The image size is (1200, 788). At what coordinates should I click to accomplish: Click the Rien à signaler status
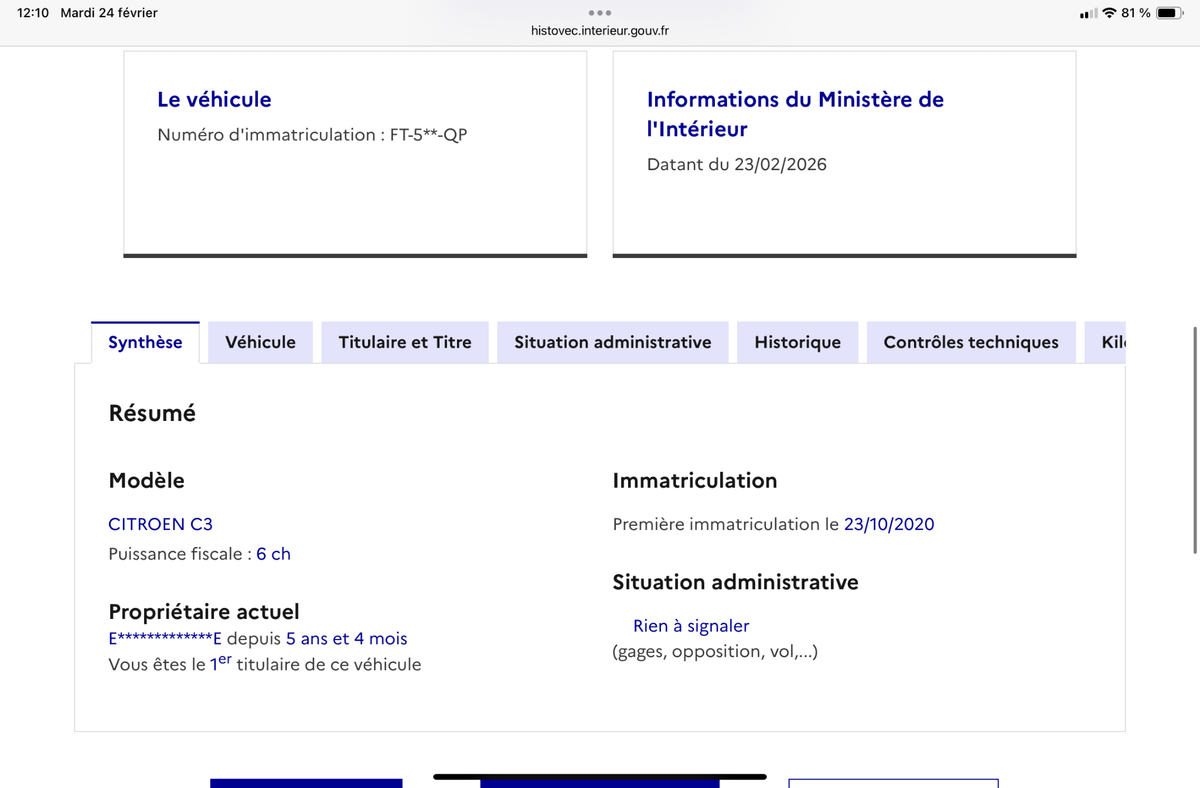(x=690, y=626)
